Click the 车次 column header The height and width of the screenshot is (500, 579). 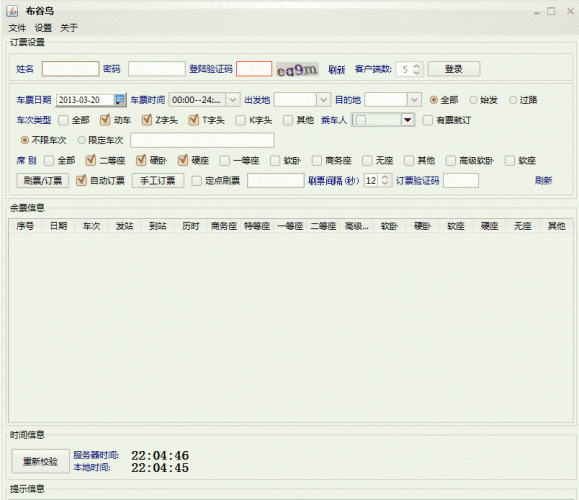click(x=91, y=226)
